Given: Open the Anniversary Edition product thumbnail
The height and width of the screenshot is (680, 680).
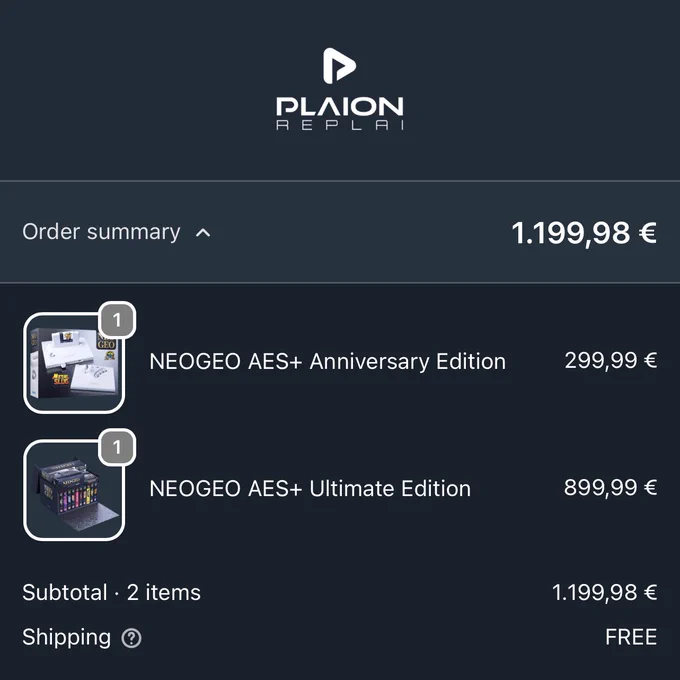Looking at the screenshot, I should tap(74, 363).
